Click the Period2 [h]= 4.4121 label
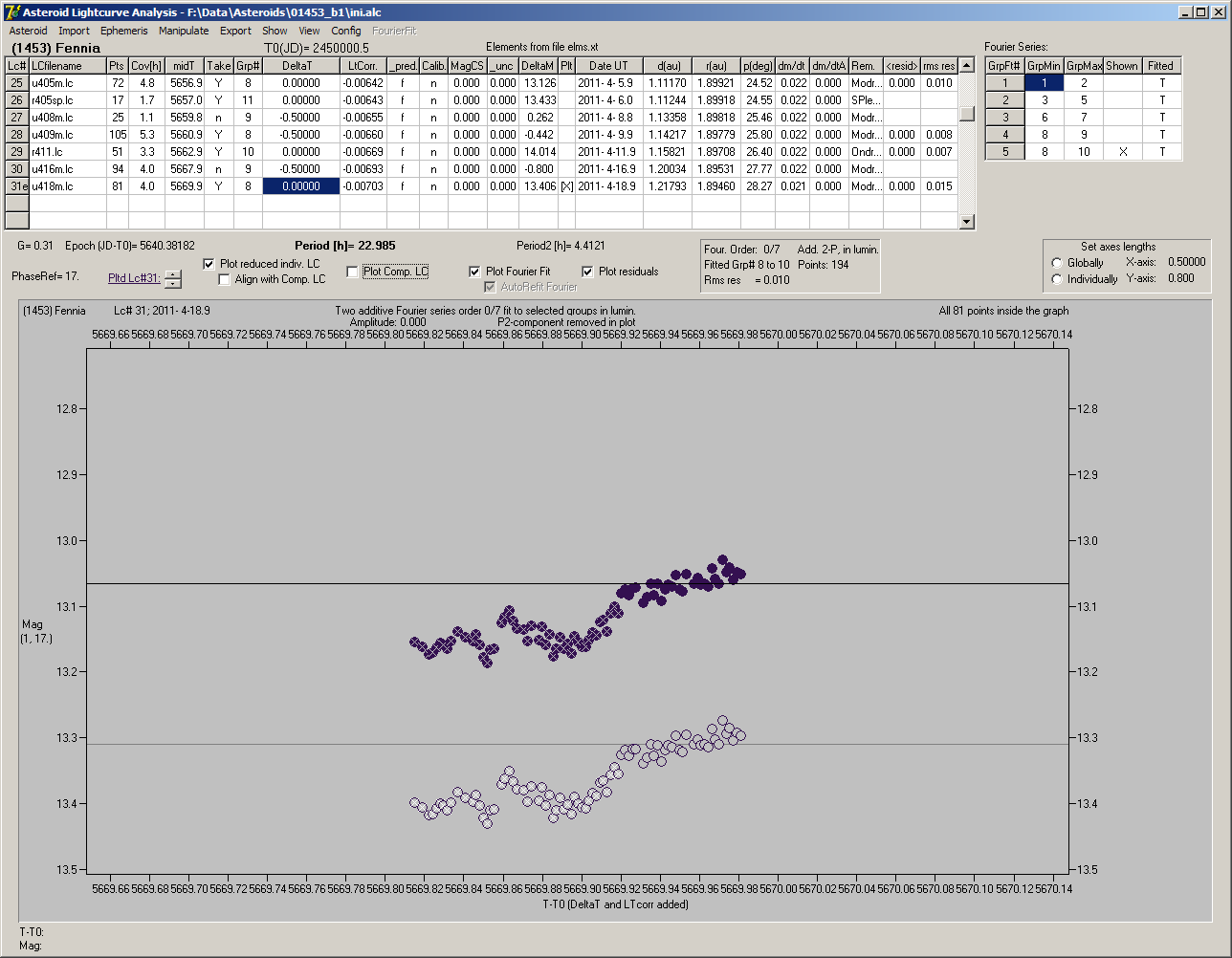The image size is (1232, 958). (561, 246)
